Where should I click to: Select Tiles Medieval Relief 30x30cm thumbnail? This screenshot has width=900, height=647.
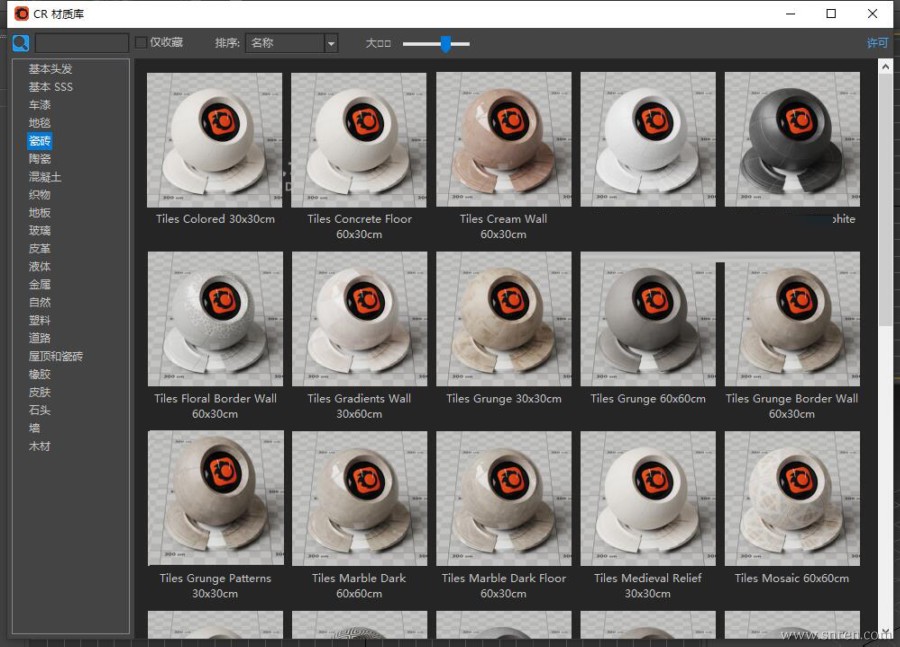tap(648, 498)
